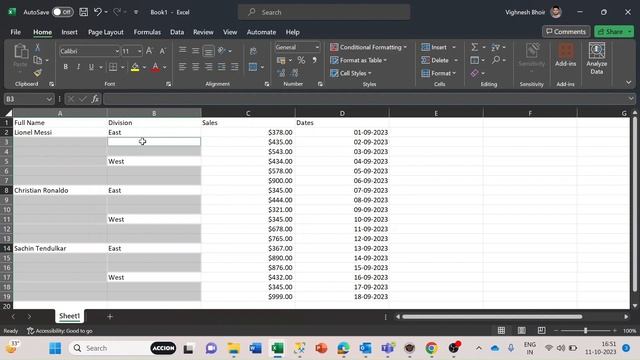Switch to the Data tab
The image size is (640, 360).
177,32
